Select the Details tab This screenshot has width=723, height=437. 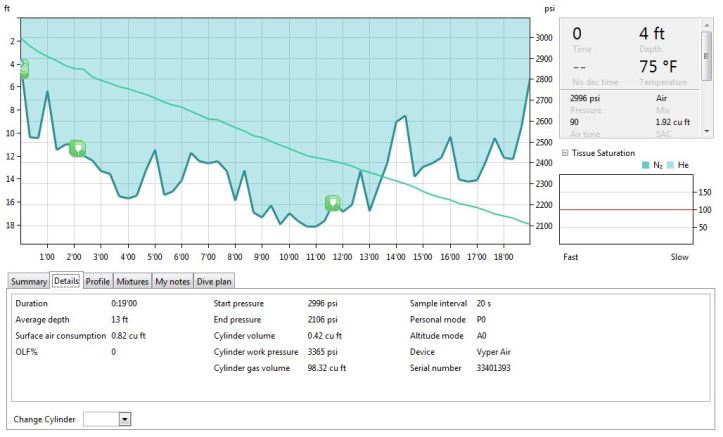(x=66, y=282)
